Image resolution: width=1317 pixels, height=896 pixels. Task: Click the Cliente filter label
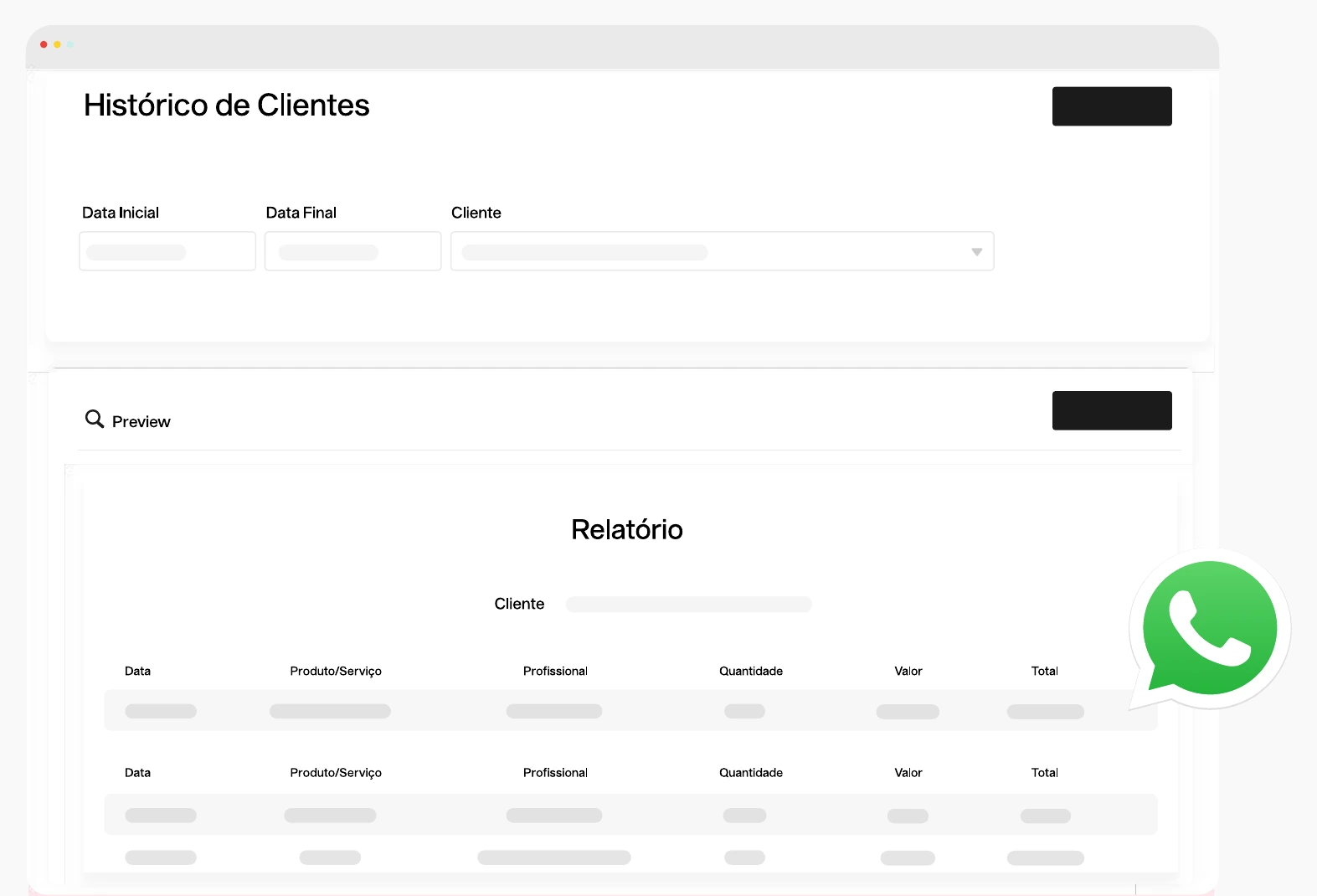point(476,213)
